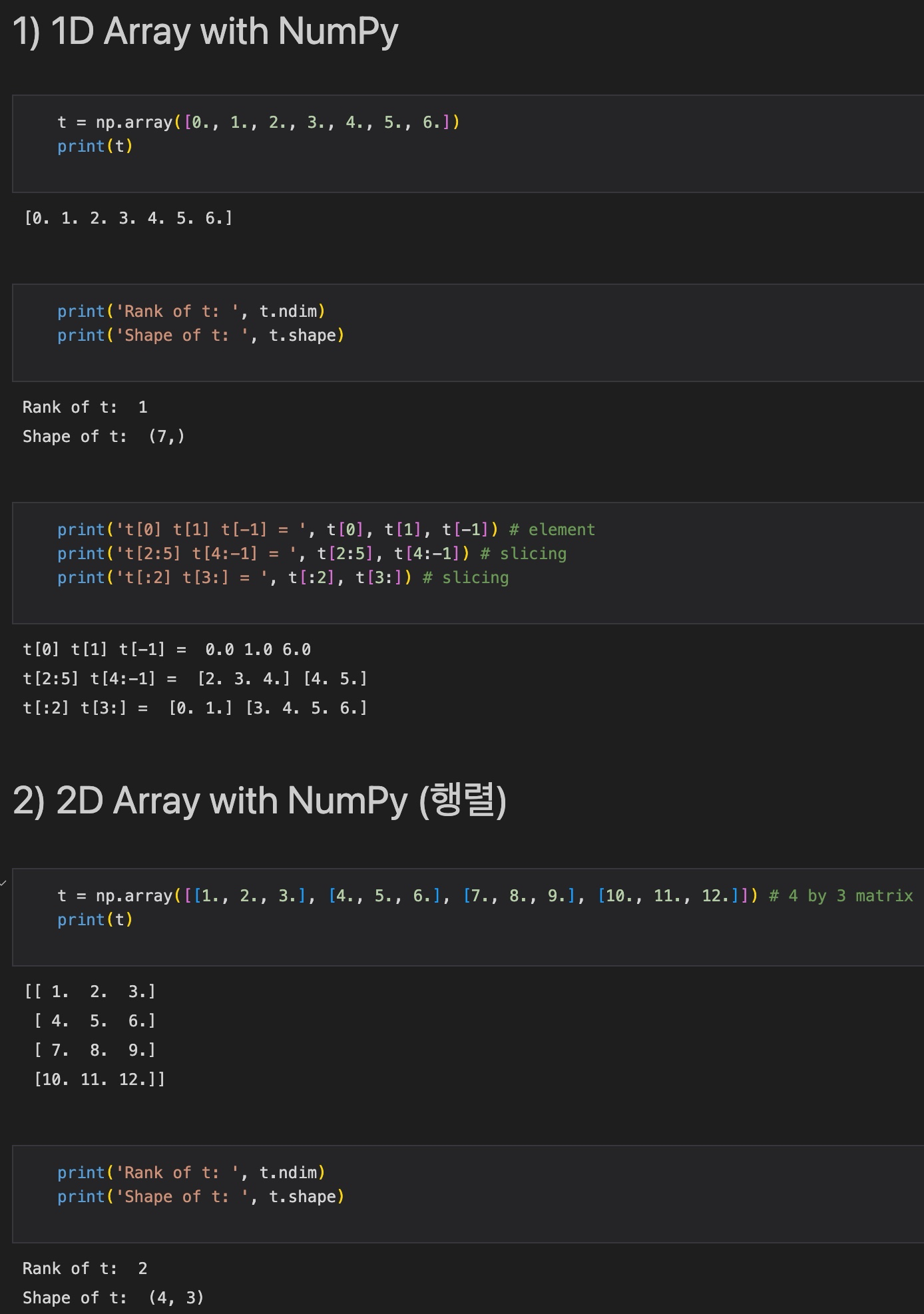Click the t.shape print line in the 1D section
Image resolution: width=924 pixels, height=1314 pixels.
tap(201, 335)
